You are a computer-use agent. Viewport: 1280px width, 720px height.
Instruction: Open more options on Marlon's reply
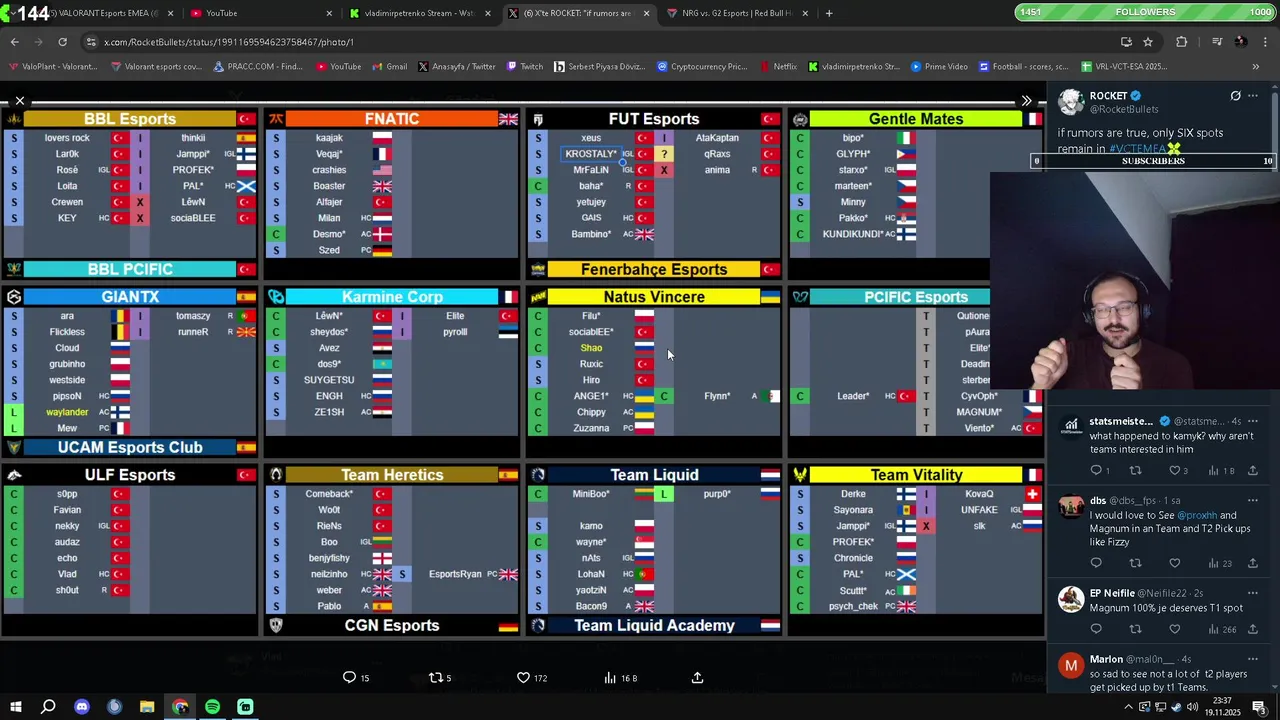pos(1253,659)
